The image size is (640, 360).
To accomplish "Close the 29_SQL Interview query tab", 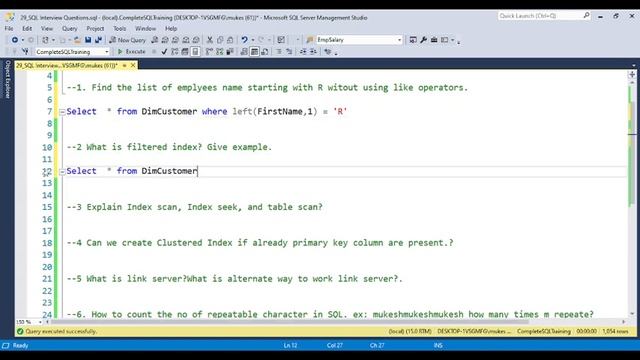I will [x=133, y=65].
